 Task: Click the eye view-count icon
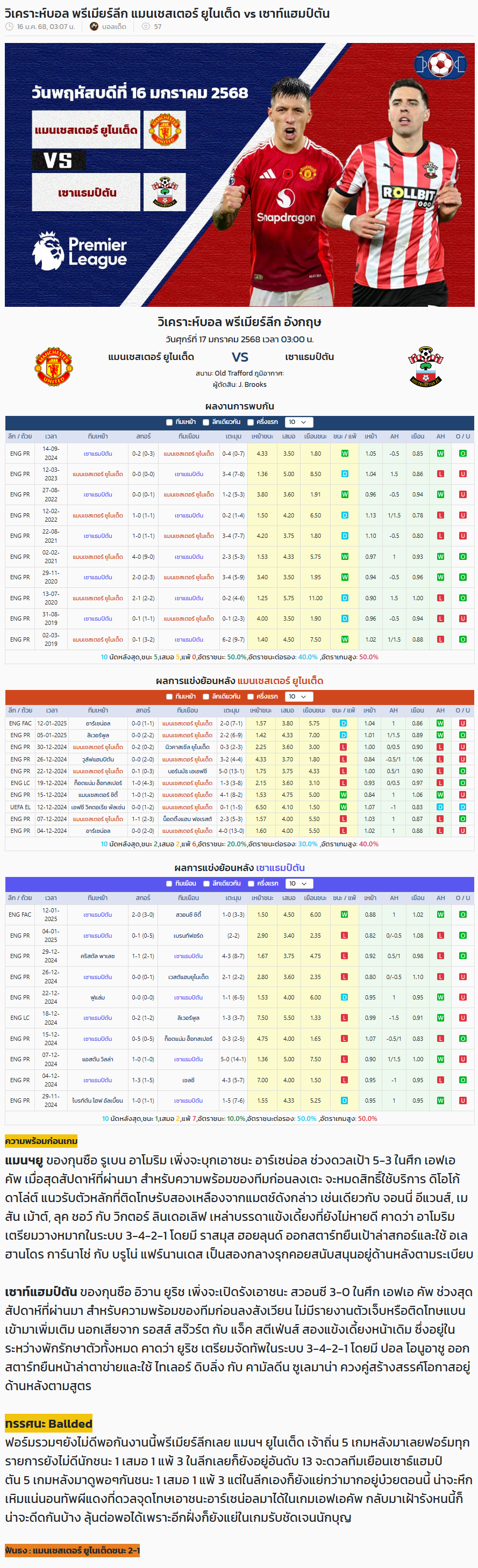146,27
